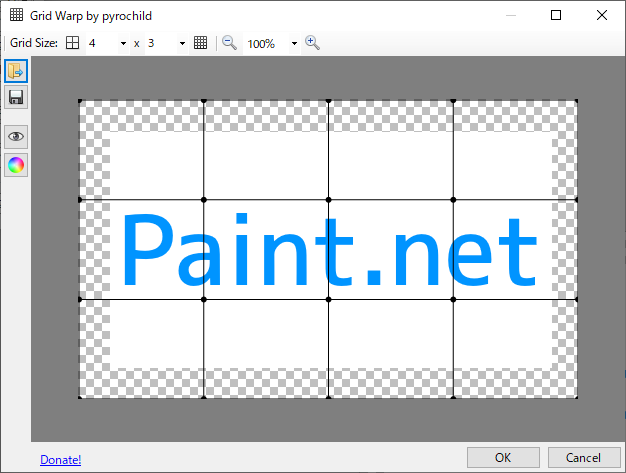Click the zoom in magnifier icon
This screenshot has width=626, height=473.
tap(312, 43)
